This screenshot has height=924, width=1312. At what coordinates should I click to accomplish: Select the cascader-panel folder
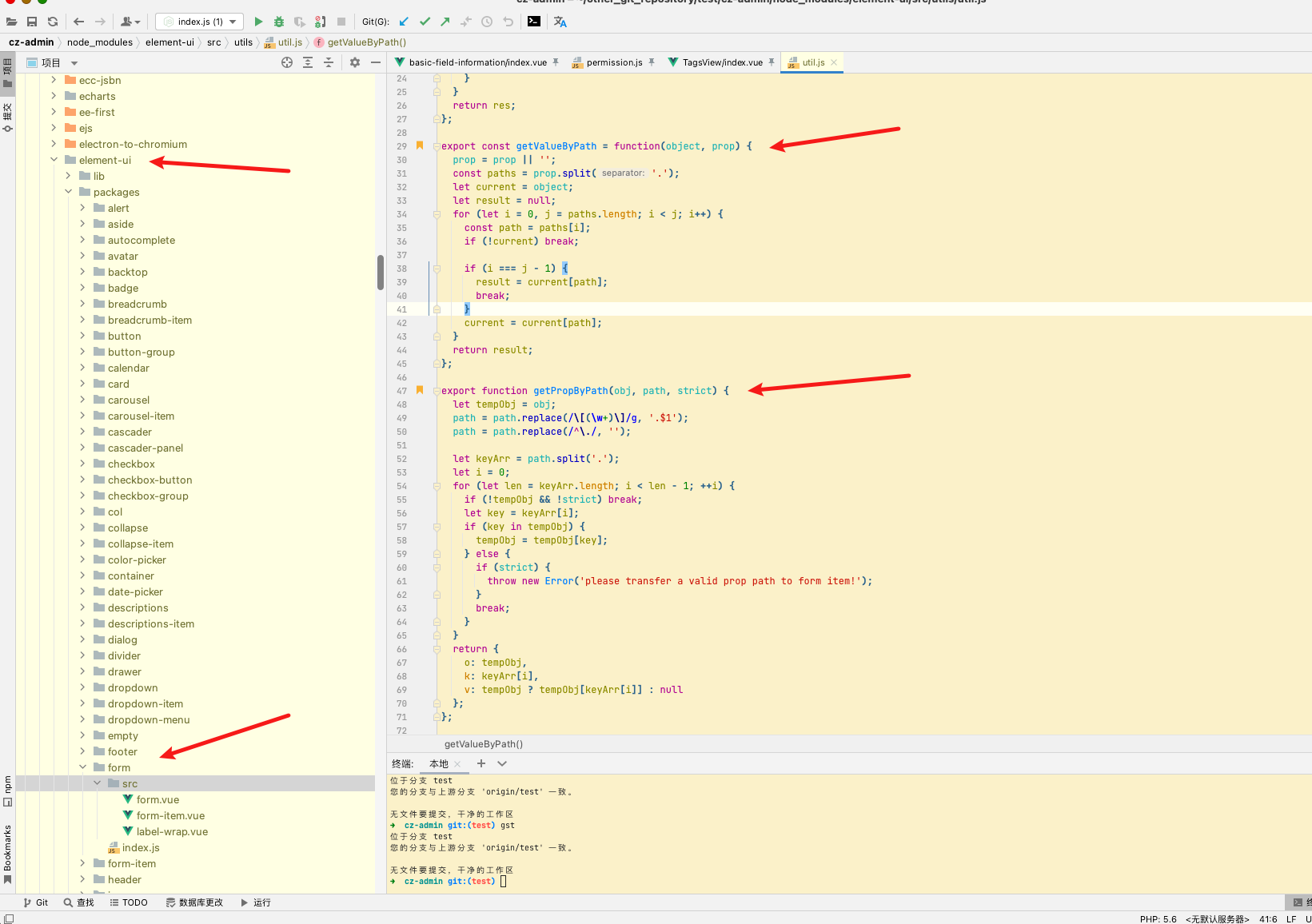click(x=146, y=448)
